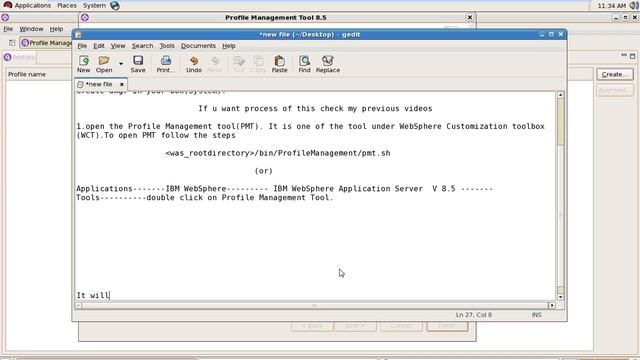
Task: Maximize the gedit window
Action: [551, 34]
